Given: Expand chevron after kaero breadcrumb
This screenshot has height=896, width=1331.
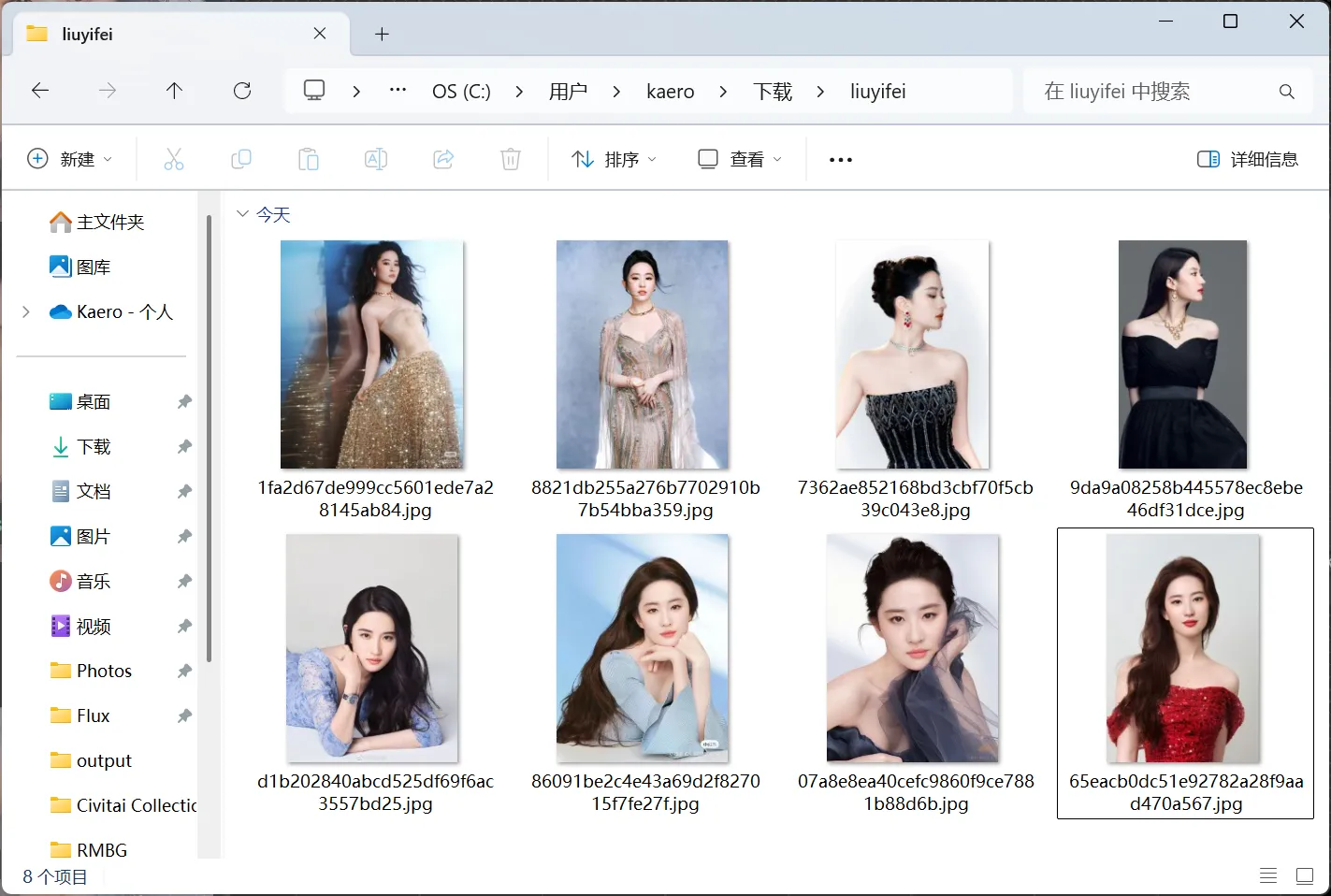Looking at the screenshot, I should (x=723, y=91).
